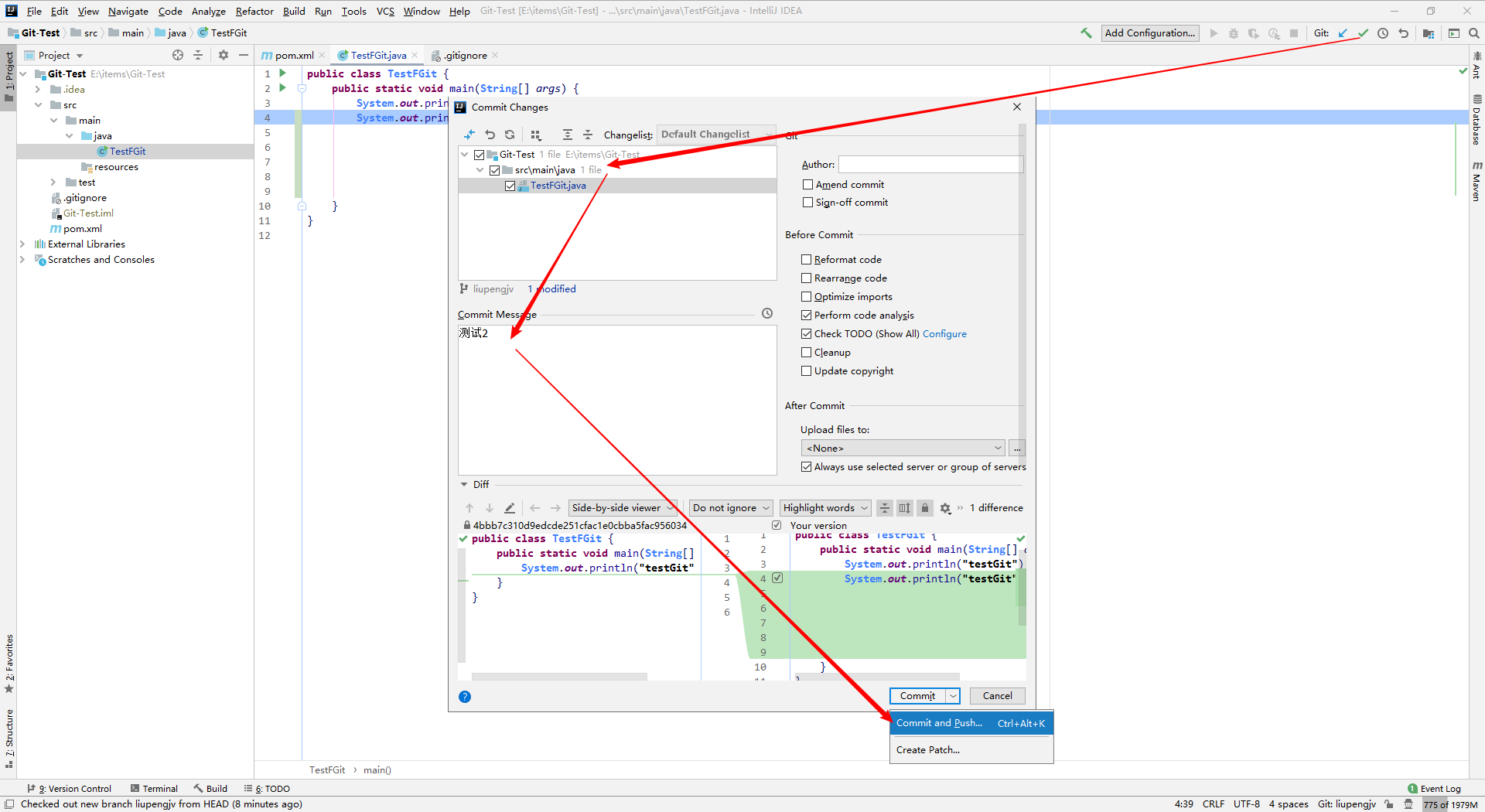Open Project panel settings gear
The image size is (1485, 812).
[x=224, y=55]
